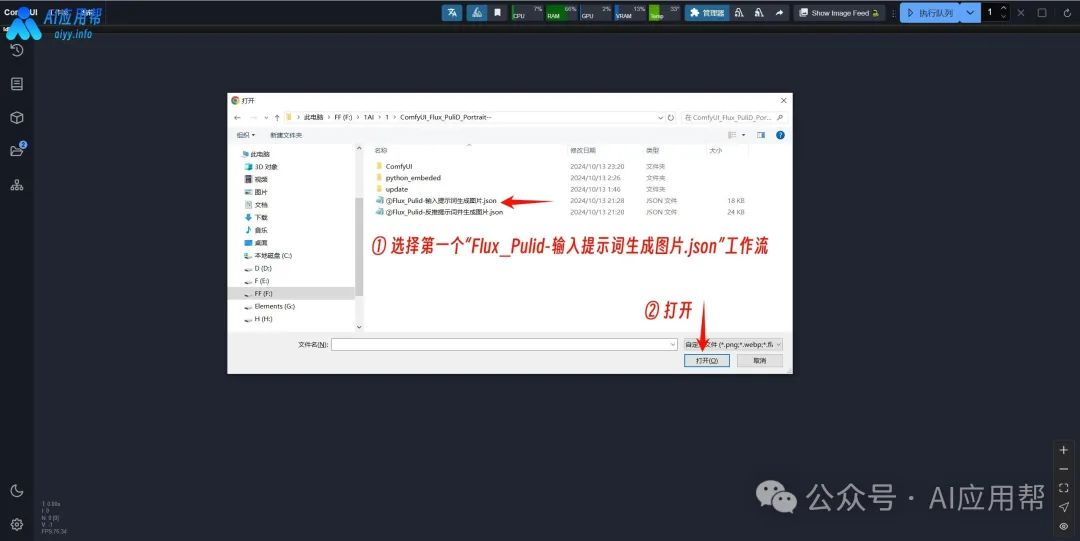Open ComfyUI settings gear icon

(x=17, y=524)
